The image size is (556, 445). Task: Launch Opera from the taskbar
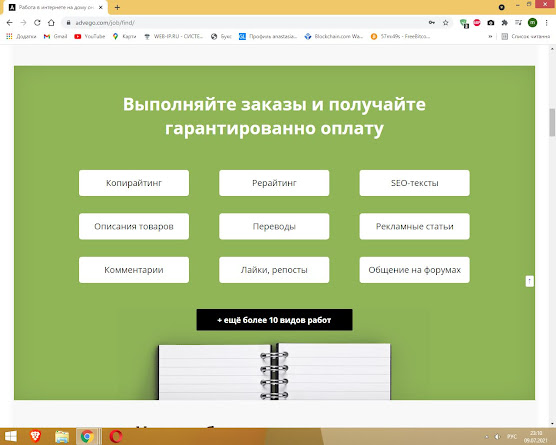point(116,436)
